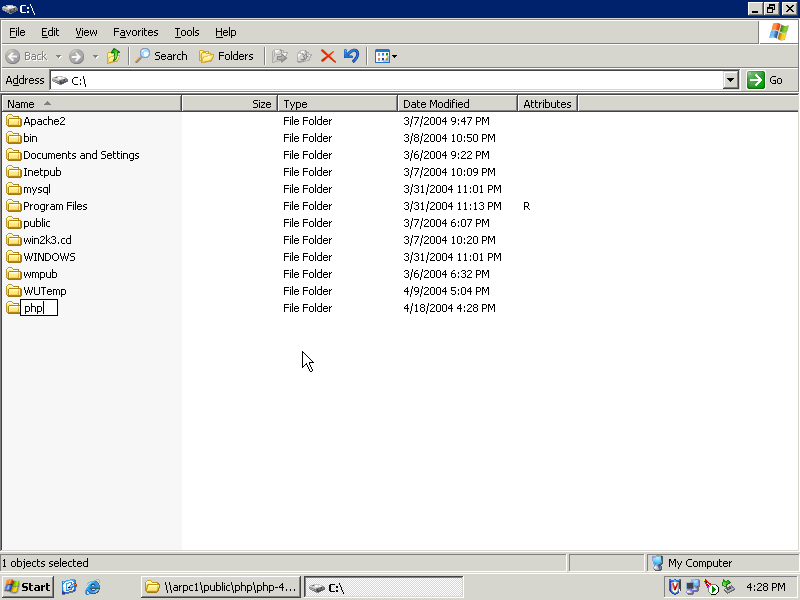Image resolution: width=800 pixels, height=600 pixels.
Task: Click the Start button
Action: (28, 587)
